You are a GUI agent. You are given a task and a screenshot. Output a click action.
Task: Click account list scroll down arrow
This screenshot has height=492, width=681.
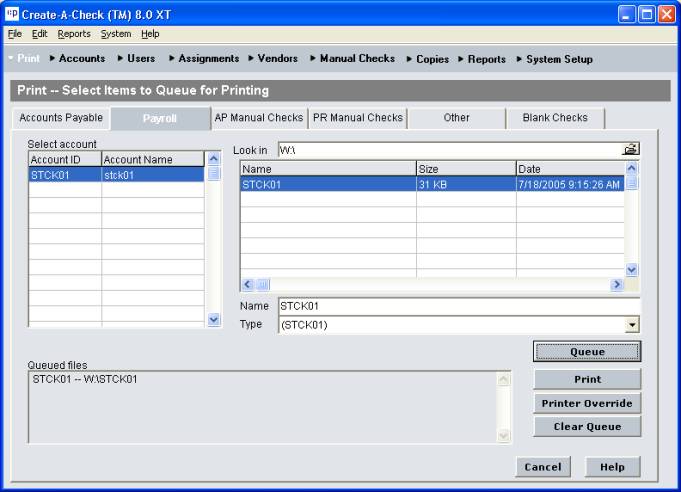tap(213, 320)
